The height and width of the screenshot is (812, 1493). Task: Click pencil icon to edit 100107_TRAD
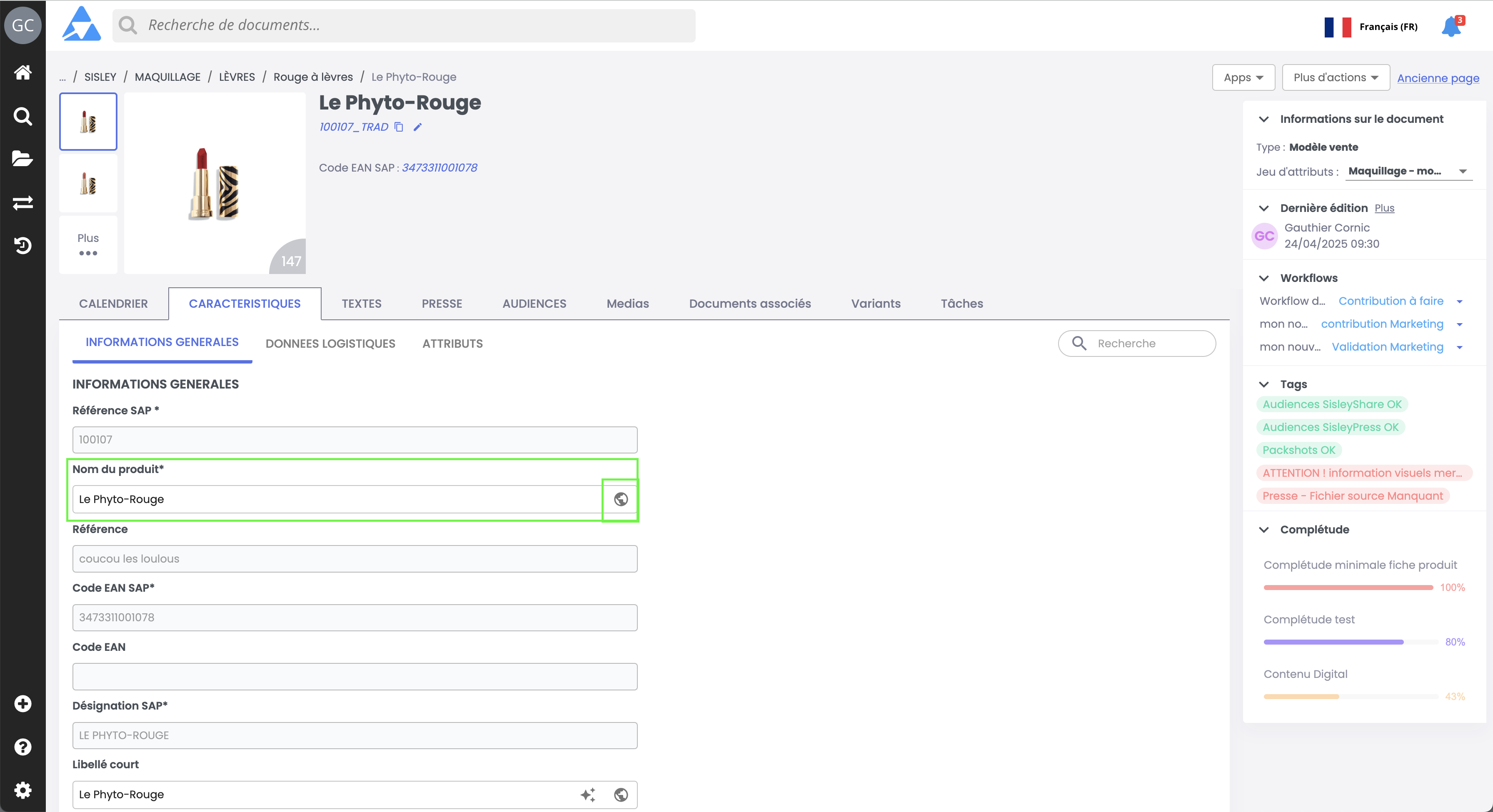point(417,127)
